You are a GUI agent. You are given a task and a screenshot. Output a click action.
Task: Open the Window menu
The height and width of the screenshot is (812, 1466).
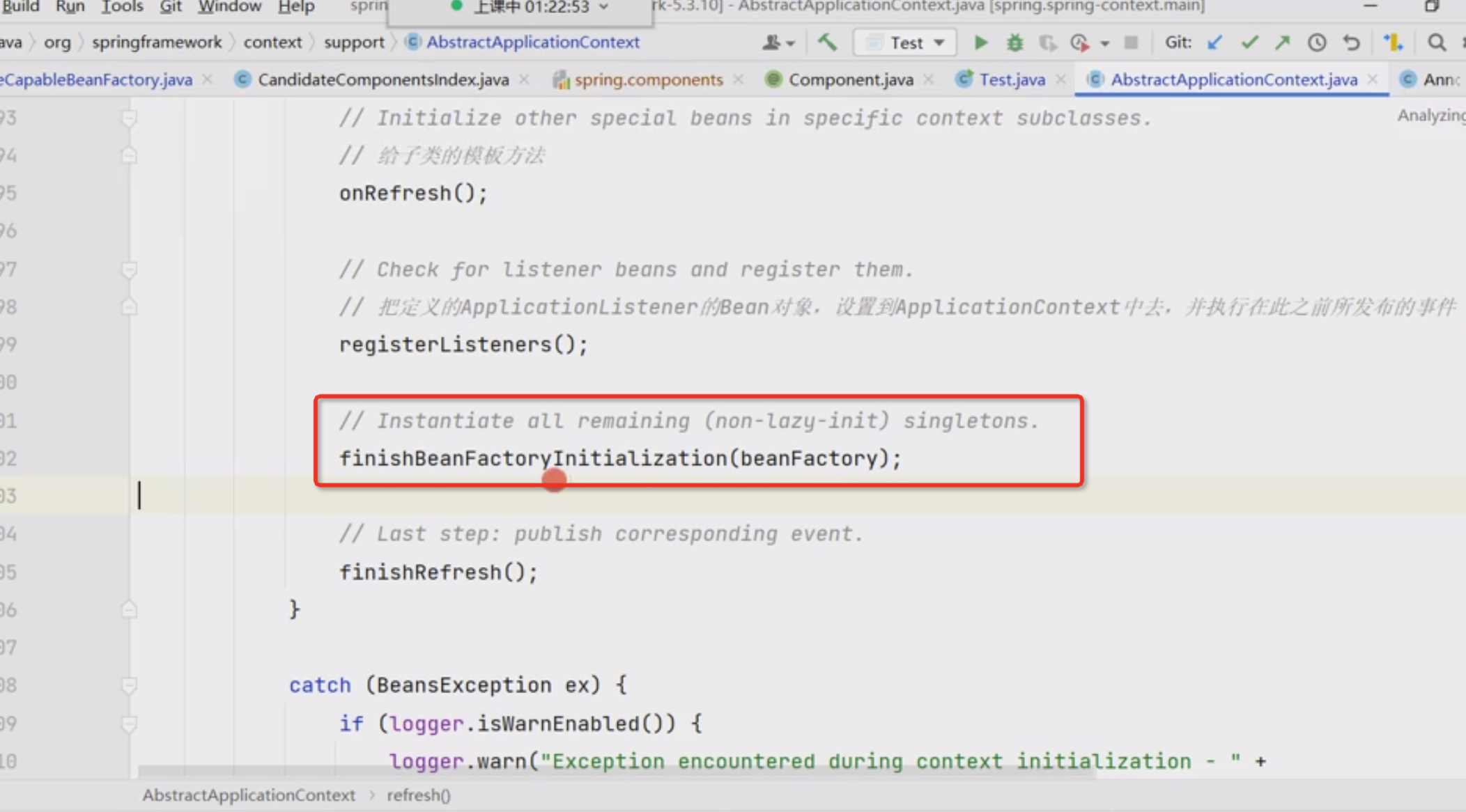[229, 7]
